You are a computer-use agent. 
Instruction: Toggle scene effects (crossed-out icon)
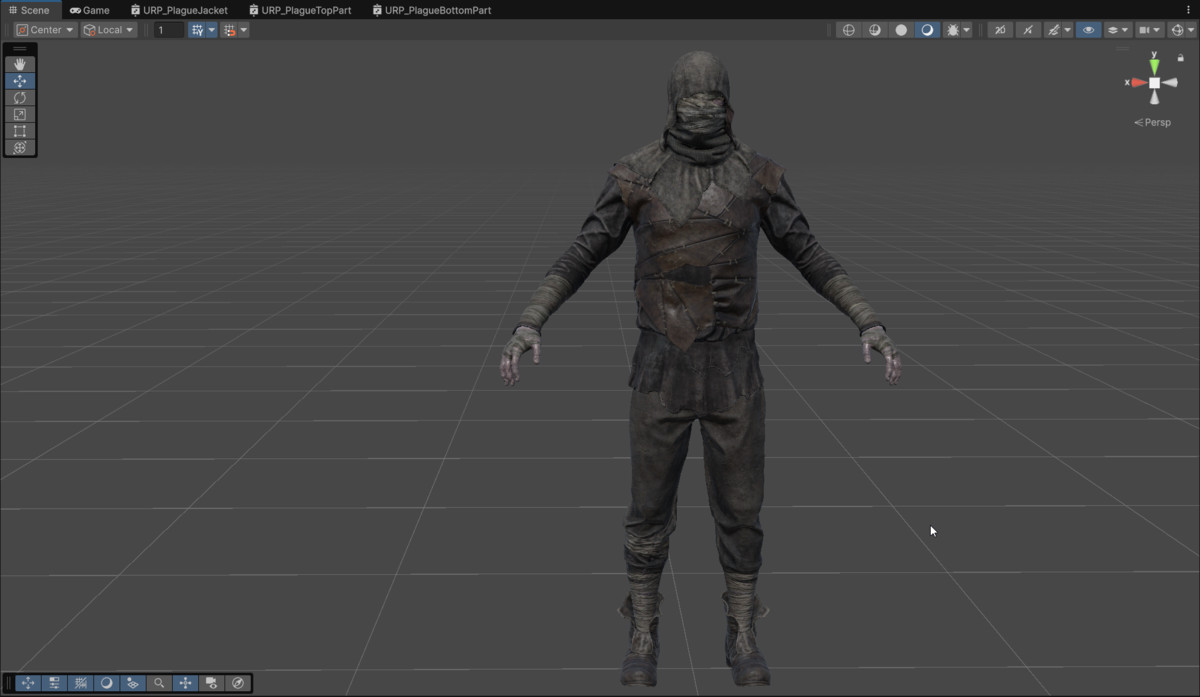(1052, 30)
